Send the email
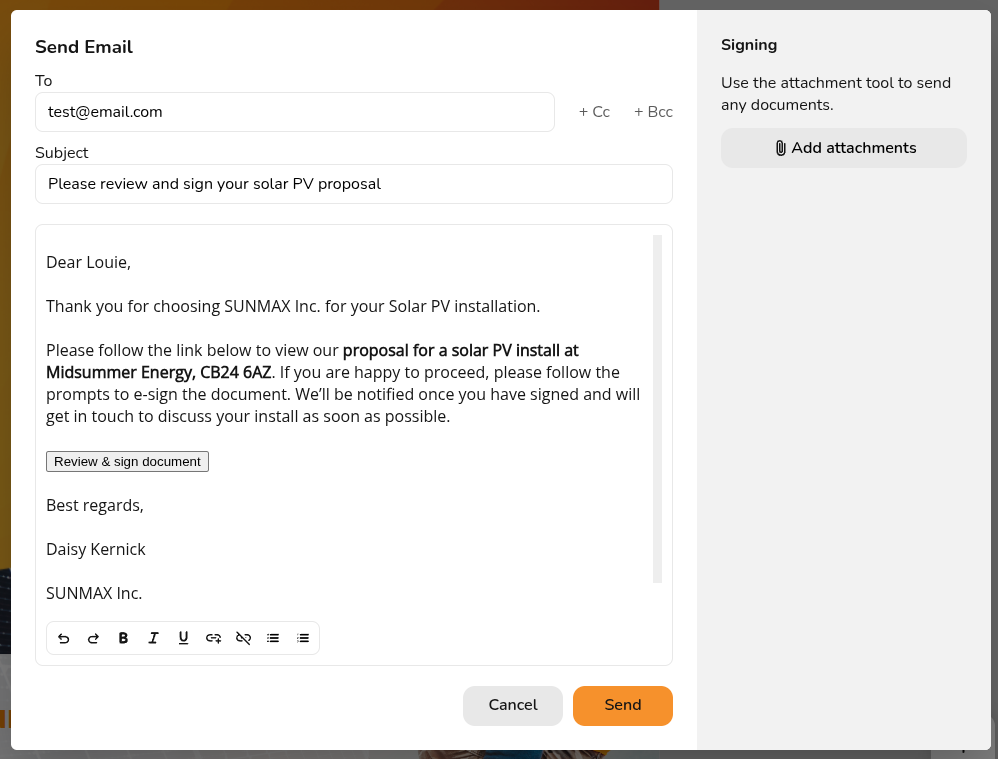The width and height of the screenshot is (998, 759). pos(622,706)
